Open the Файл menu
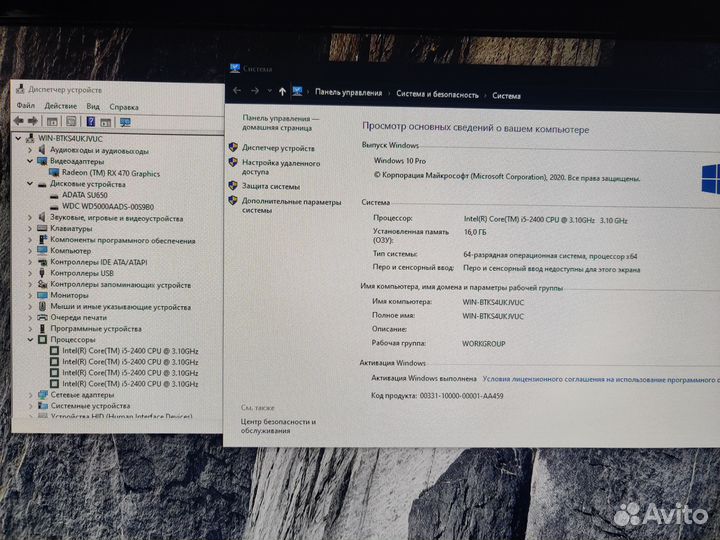The width and height of the screenshot is (720, 540). point(26,106)
